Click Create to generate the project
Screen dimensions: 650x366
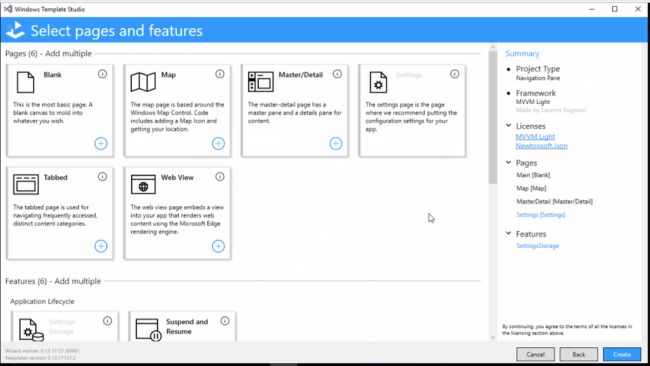pos(622,354)
